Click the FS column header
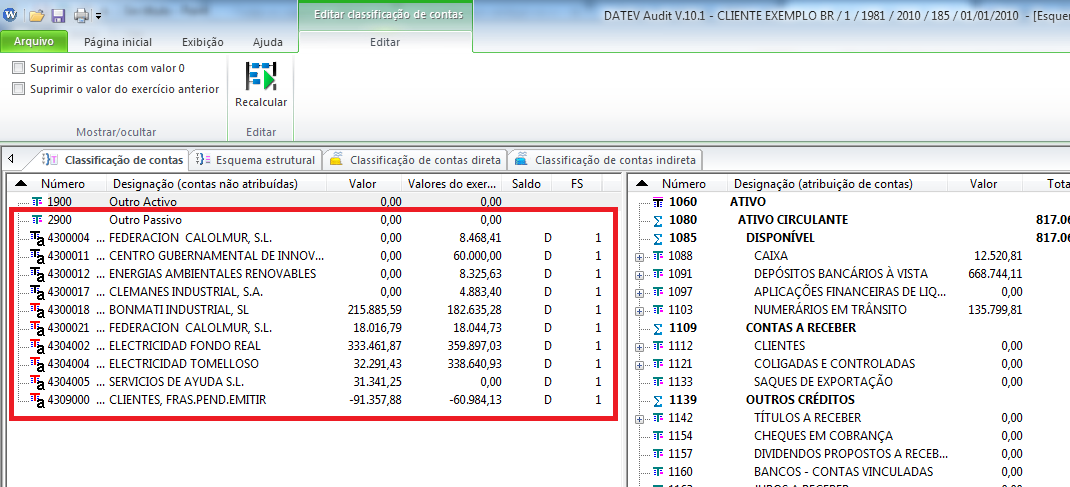This screenshot has width=1070, height=487. click(577, 183)
